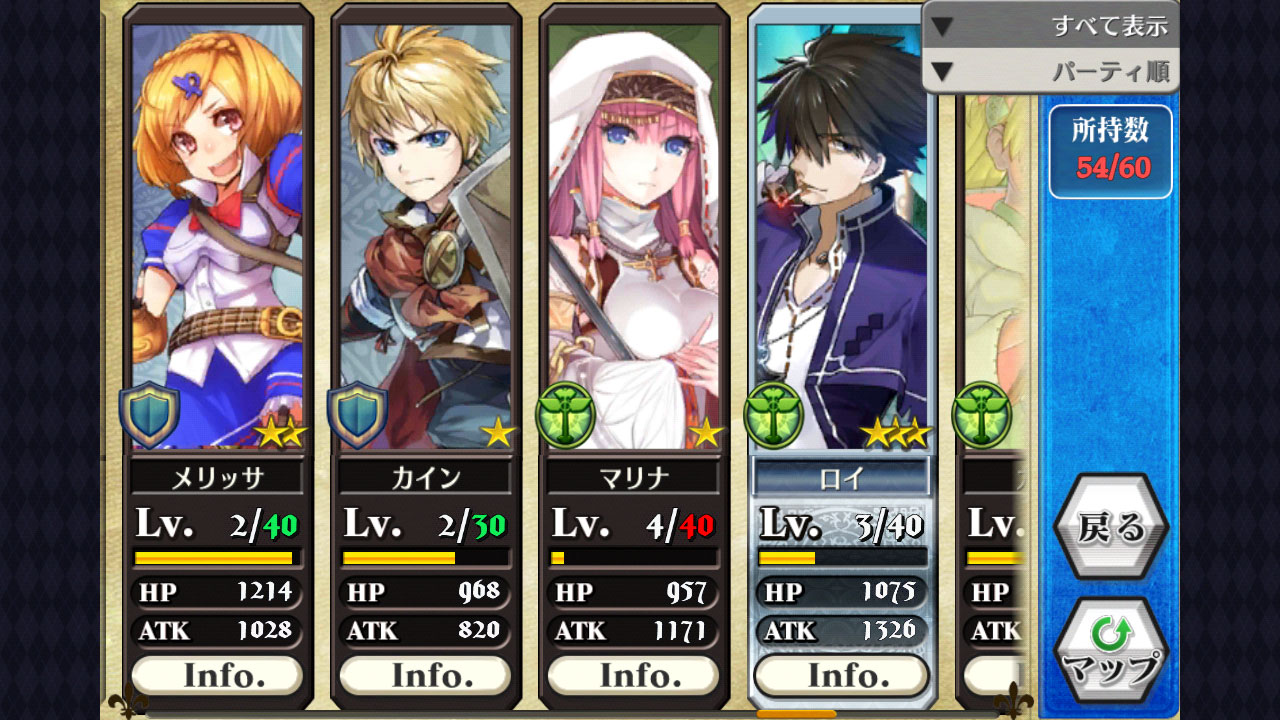The height and width of the screenshot is (720, 1280).
Task: Expand the triangle arrow beside パーティ順
Action: (942, 72)
